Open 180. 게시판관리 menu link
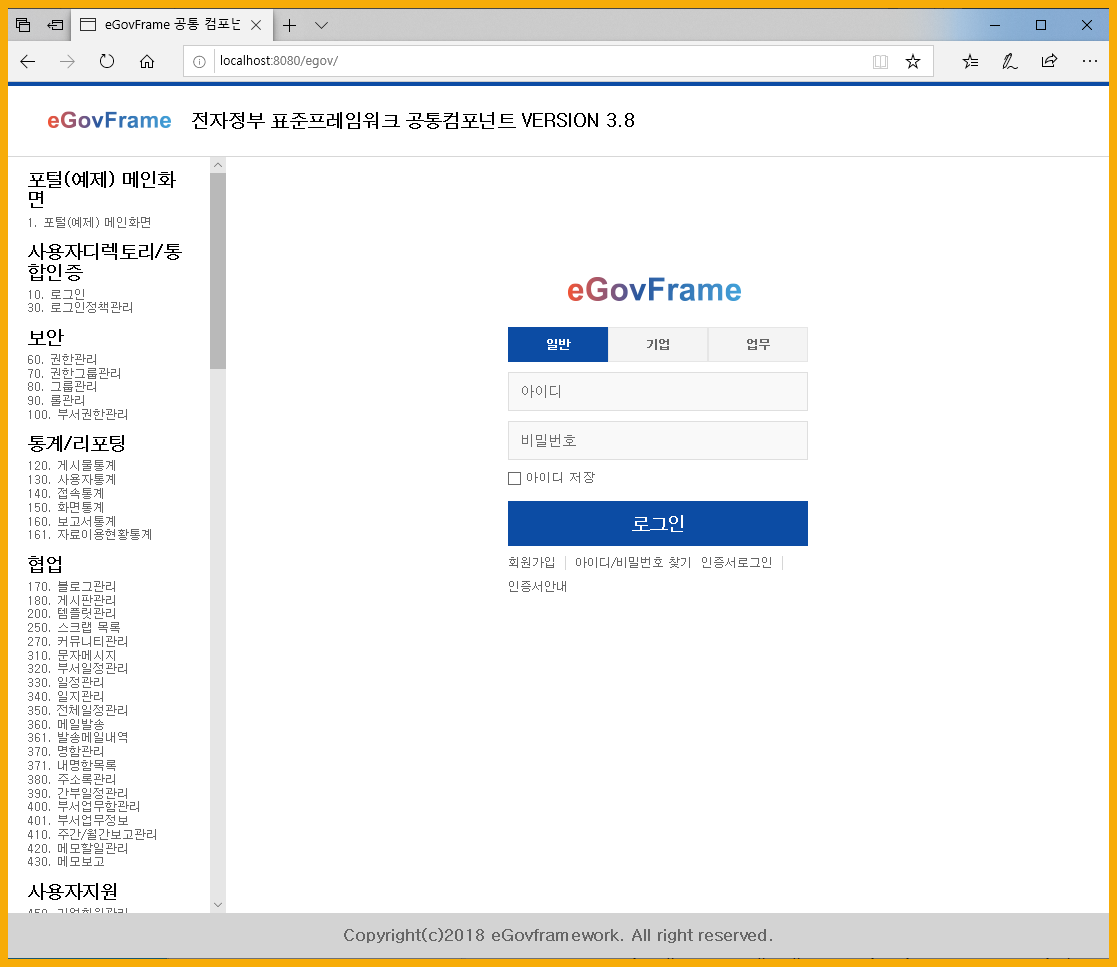The height and width of the screenshot is (967, 1117). [x=71, y=600]
